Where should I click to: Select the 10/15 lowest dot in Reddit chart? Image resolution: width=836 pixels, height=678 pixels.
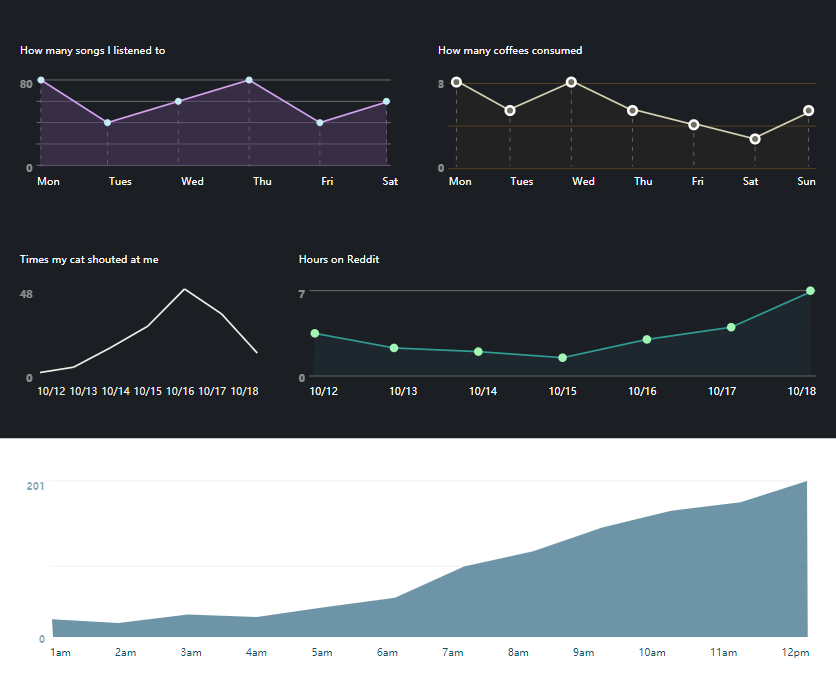[x=562, y=358]
